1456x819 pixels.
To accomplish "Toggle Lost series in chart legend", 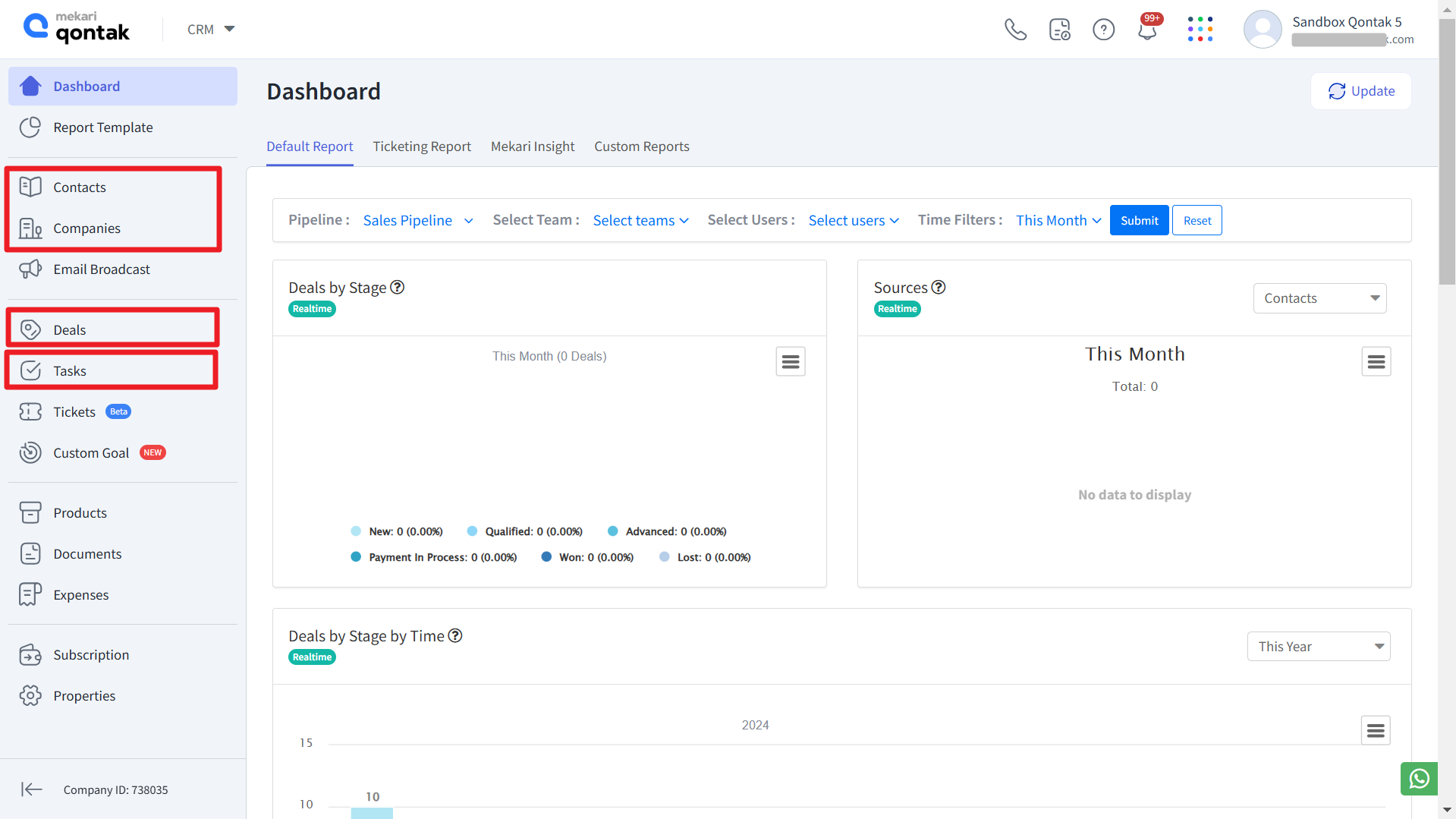I will coord(705,557).
